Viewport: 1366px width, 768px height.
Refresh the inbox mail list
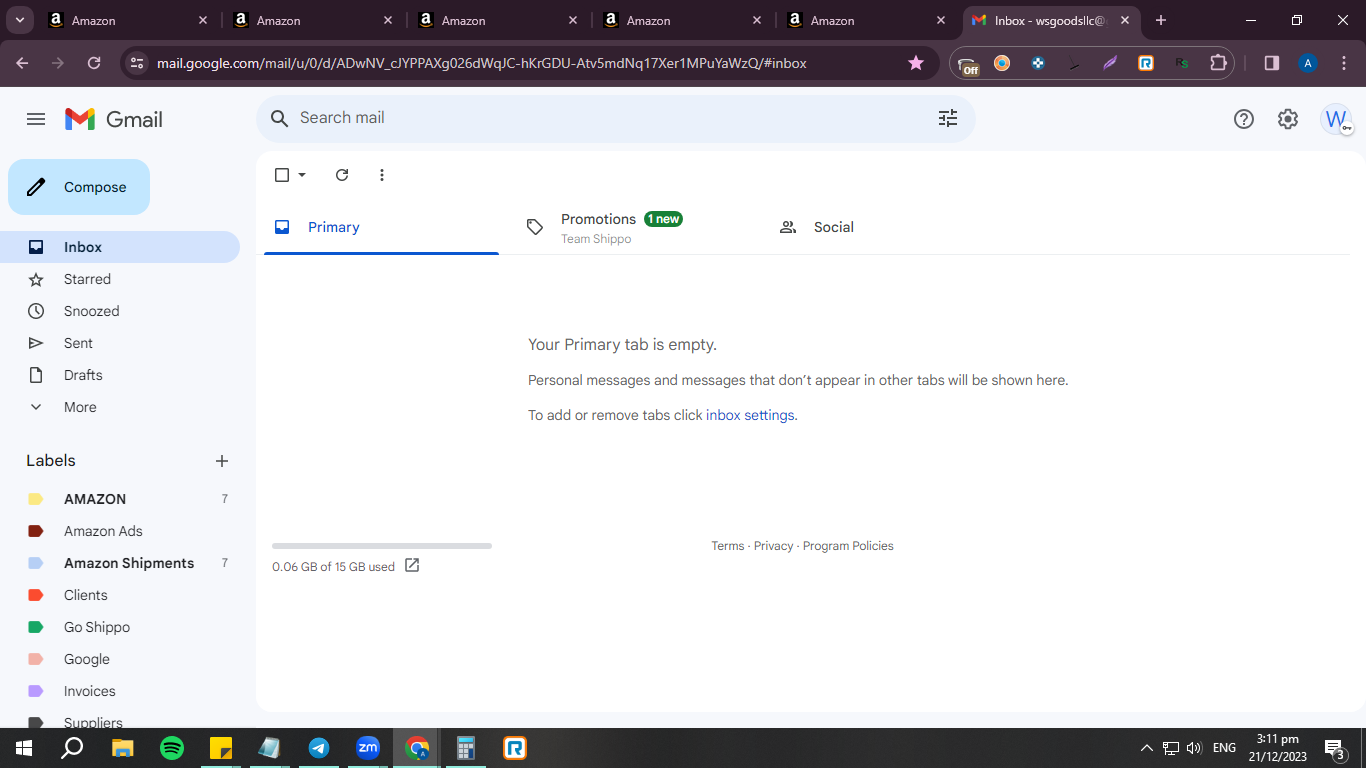click(x=342, y=175)
